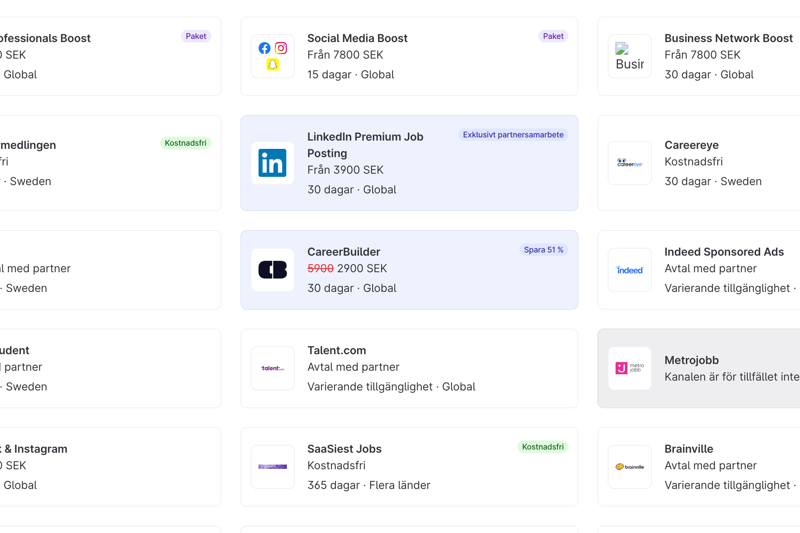The height and width of the screenshot is (533, 800).
Task: Click the LinkedIn logo icon
Action: pos(272,163)
